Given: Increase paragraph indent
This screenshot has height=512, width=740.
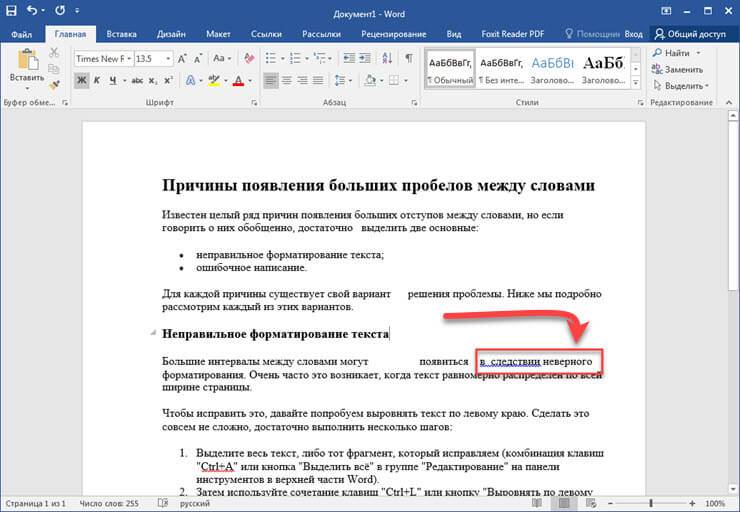Looking at the screenshot, I should coord(365,59).
